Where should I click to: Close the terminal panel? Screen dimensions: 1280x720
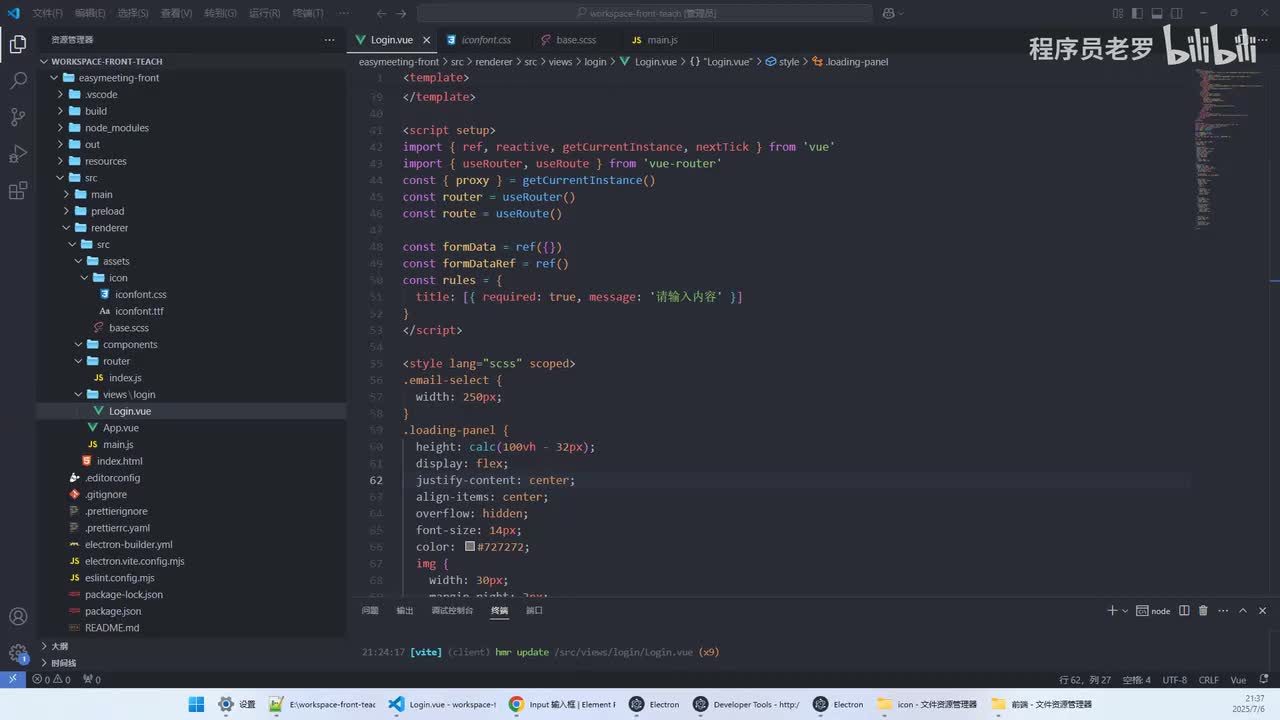coord(1262,610)
